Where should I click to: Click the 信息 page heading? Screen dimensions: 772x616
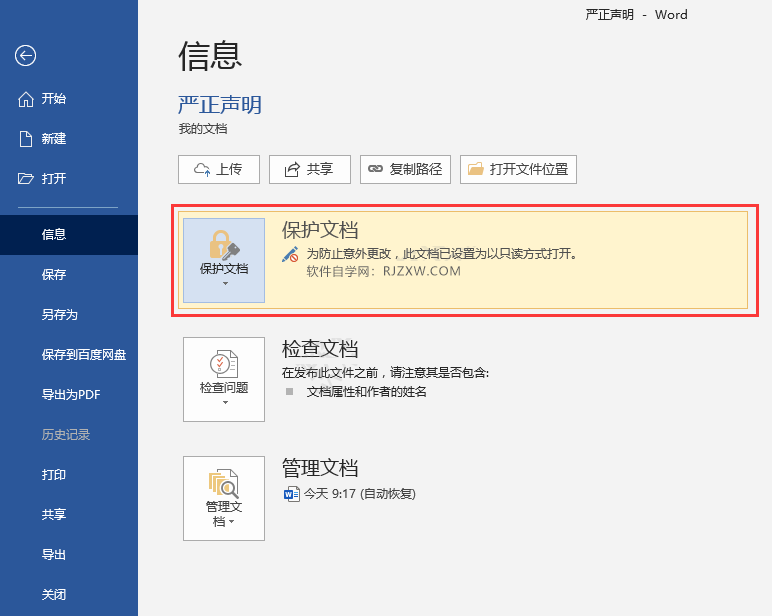pyautogui.click(x=210, y=56)
